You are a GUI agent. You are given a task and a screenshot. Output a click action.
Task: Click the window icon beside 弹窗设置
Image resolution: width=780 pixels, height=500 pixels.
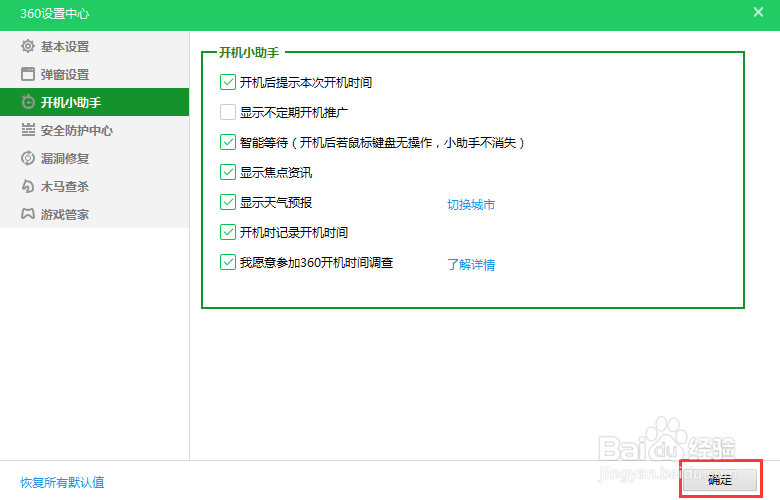(28, 74)
